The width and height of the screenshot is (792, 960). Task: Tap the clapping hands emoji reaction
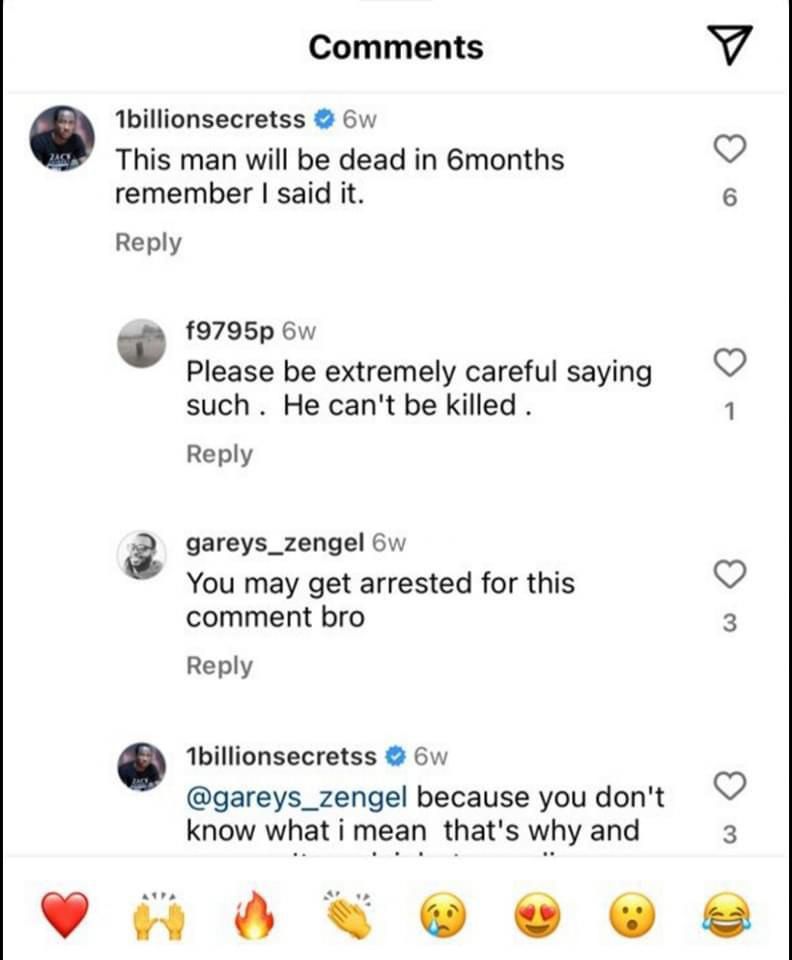pyautogui.click(x=348, y=913)
